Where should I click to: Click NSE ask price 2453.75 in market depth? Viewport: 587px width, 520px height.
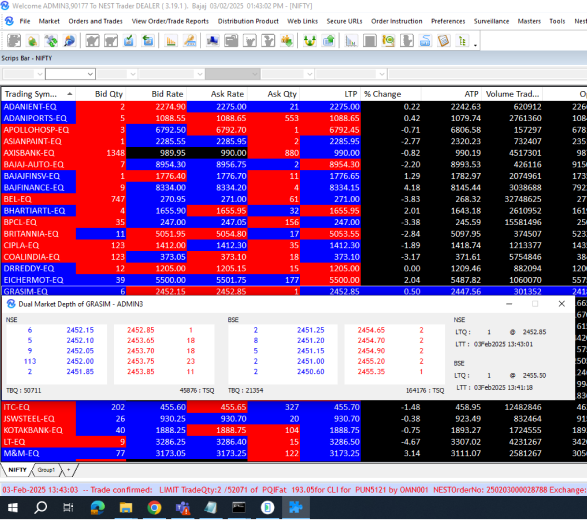[140, 361]
